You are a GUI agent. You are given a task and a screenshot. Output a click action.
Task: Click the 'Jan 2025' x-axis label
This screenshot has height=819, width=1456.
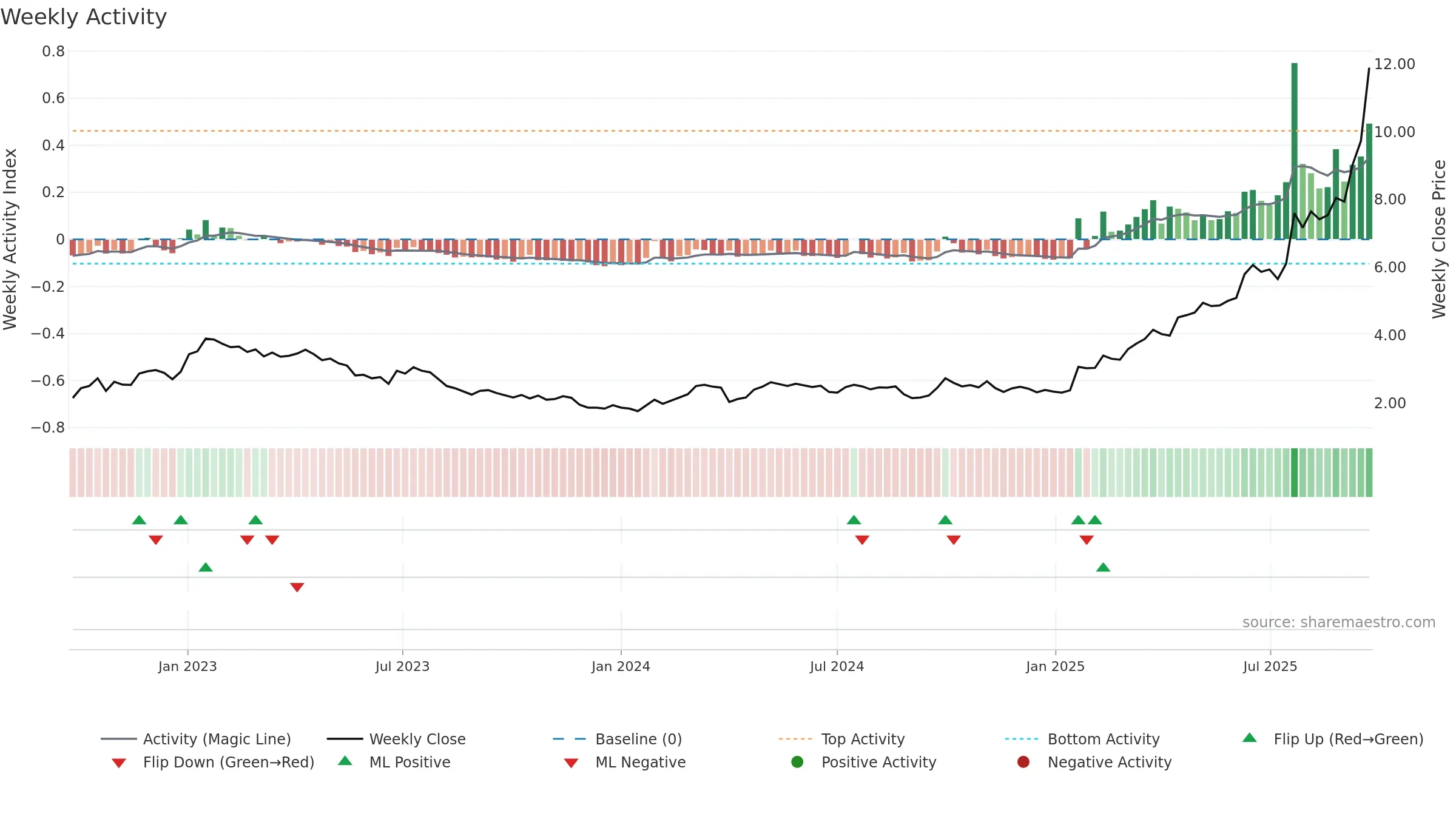coord(1055,666)
